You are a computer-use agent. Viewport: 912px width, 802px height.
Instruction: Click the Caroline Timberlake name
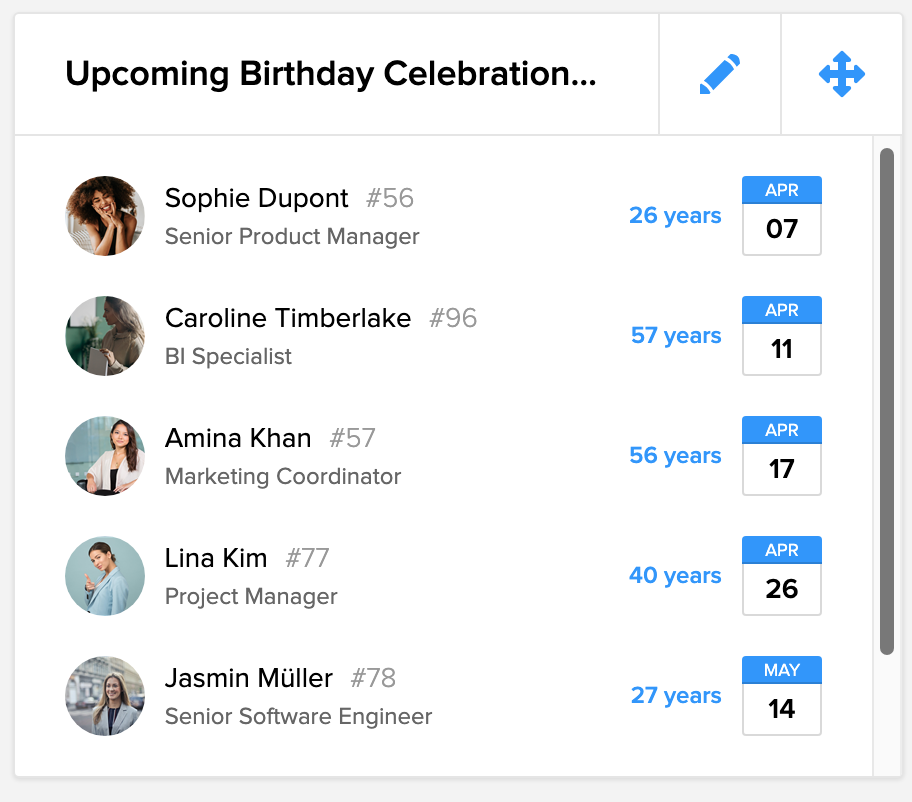288,318
